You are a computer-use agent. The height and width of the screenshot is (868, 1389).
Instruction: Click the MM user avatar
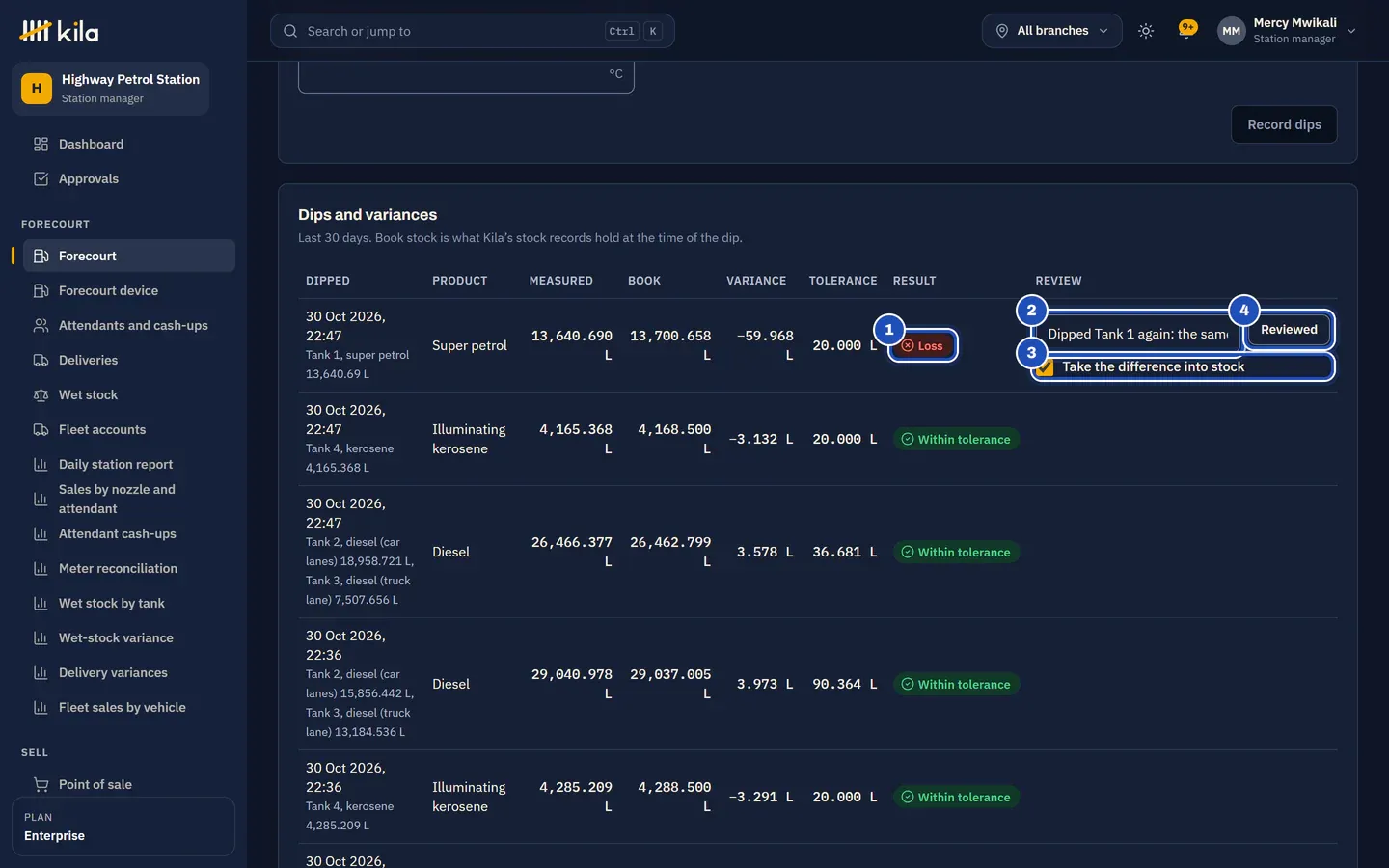(1231, 31)
